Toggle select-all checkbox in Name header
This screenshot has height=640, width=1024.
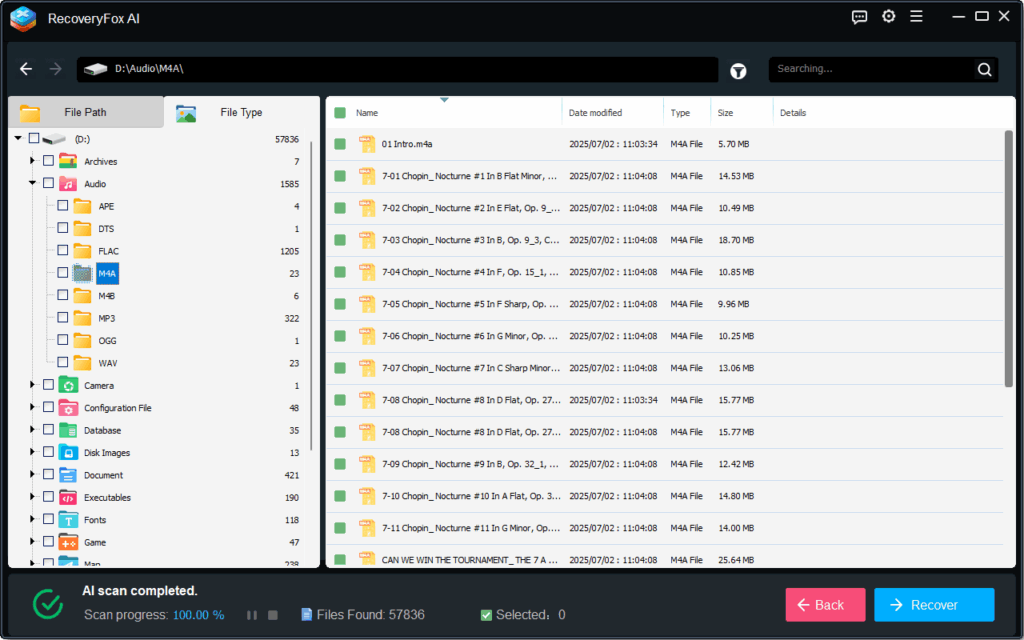point(340,113)
